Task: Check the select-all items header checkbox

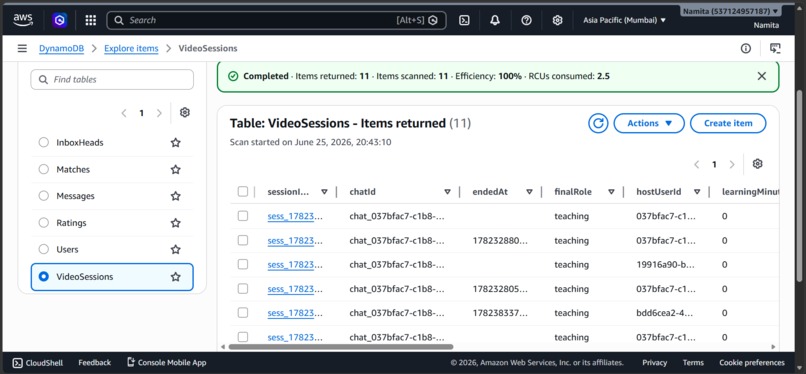Action: coord(243,192)
